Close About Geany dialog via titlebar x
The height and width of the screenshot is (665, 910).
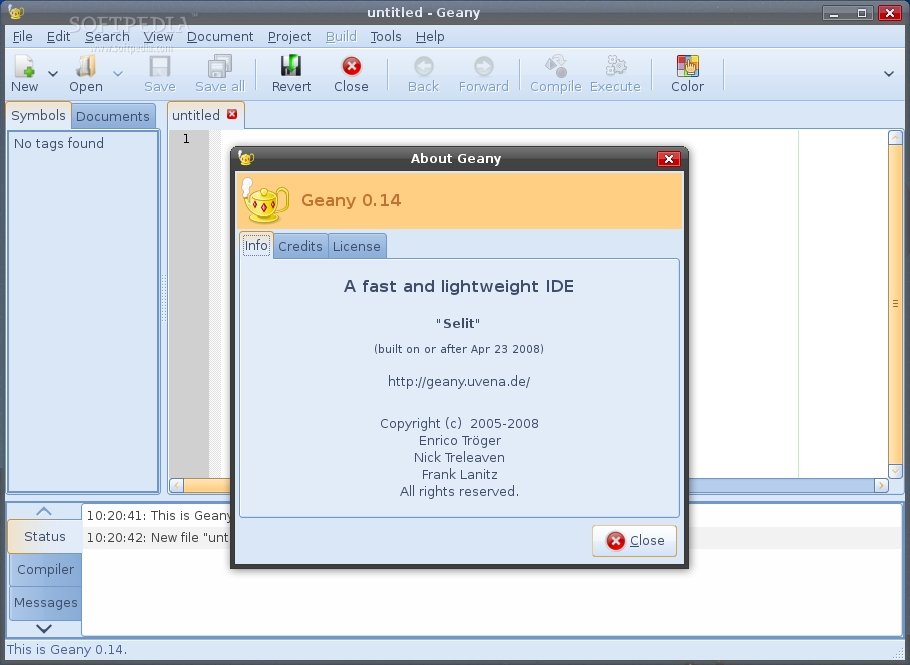point(669,159)
